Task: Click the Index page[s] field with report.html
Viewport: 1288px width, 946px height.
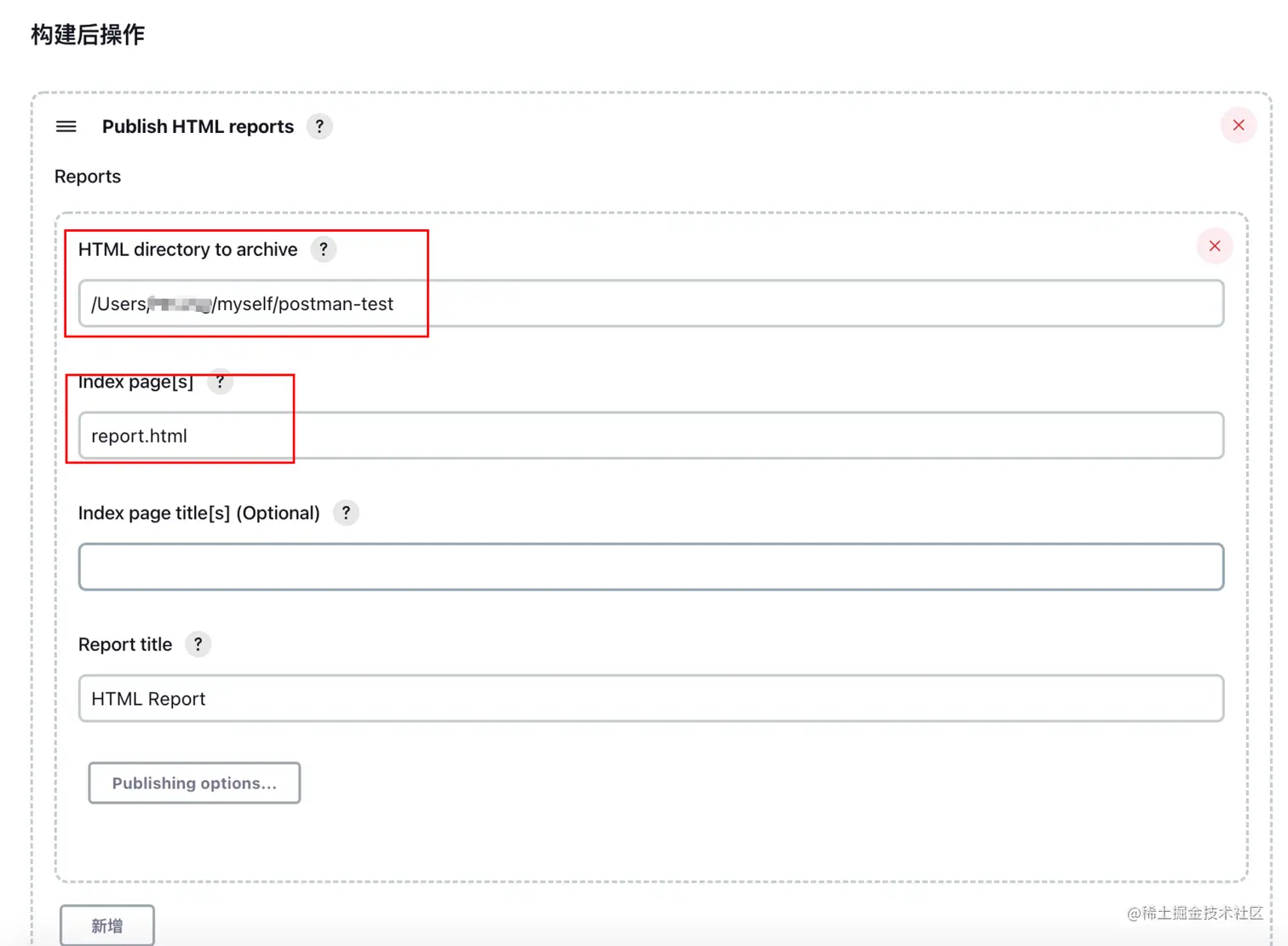Action: [x=651, y=436]
